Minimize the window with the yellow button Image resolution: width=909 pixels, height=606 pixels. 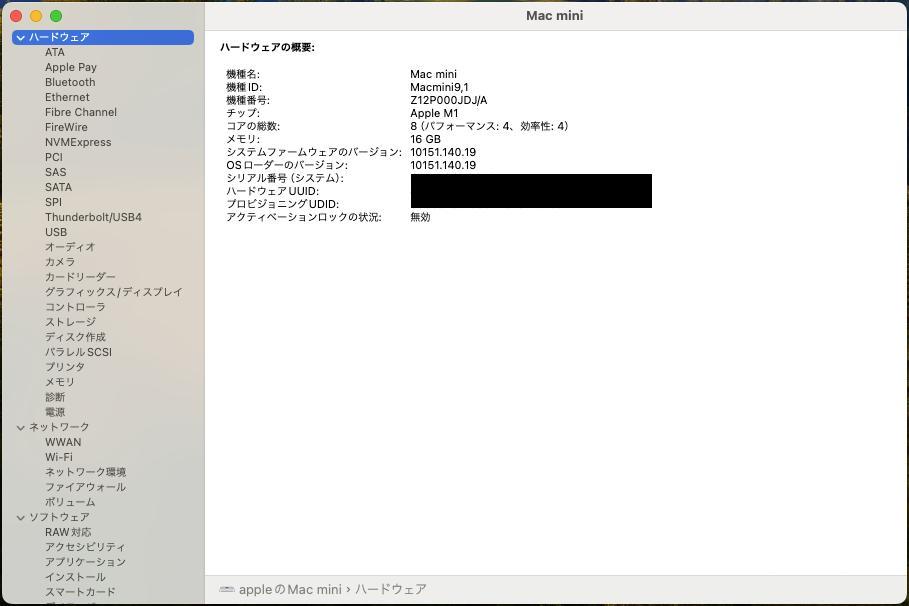(36, 16)
